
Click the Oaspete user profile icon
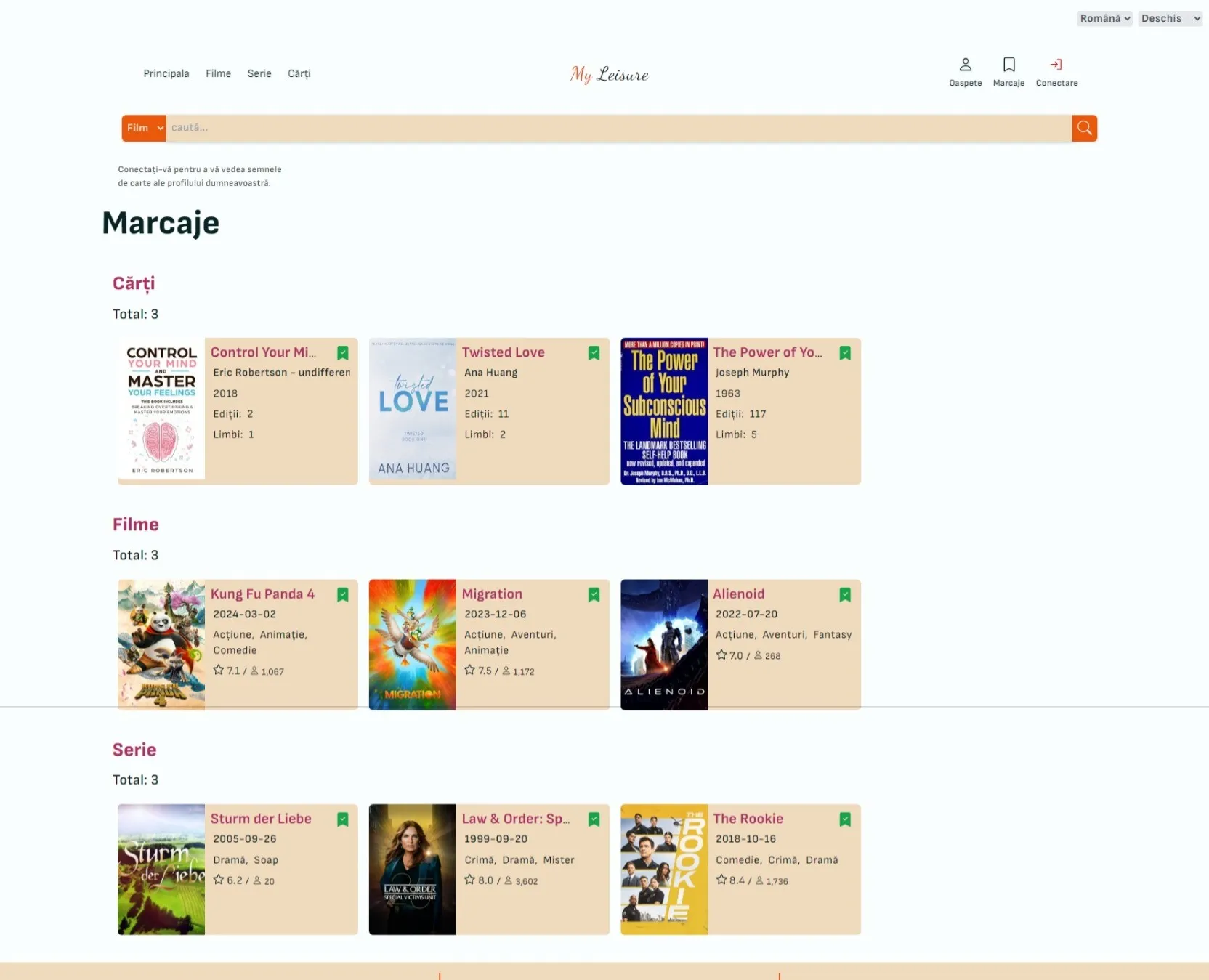coord(965,65)
